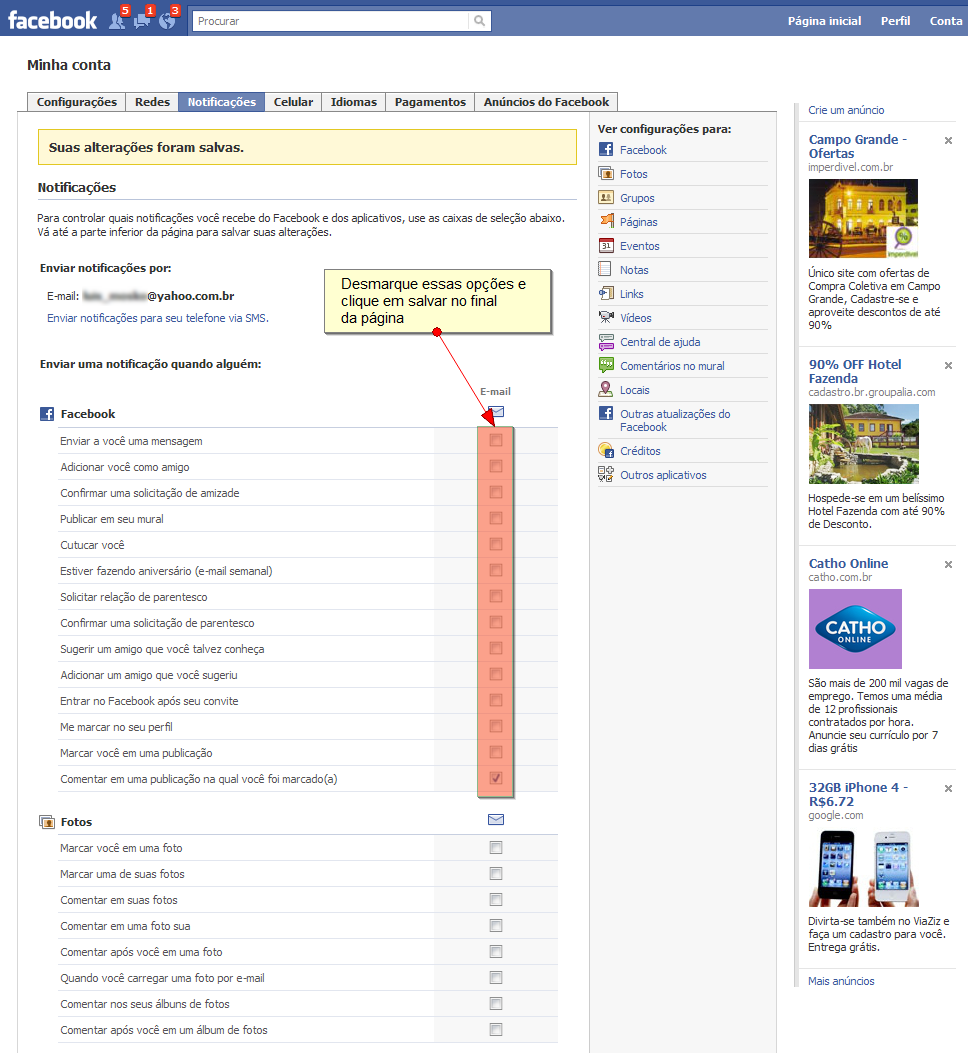Toggle 'Enviar a você uma mensagem' checkbox
Image resolution: width=968 pixels, height=1053 pixels.
[496, 441]
